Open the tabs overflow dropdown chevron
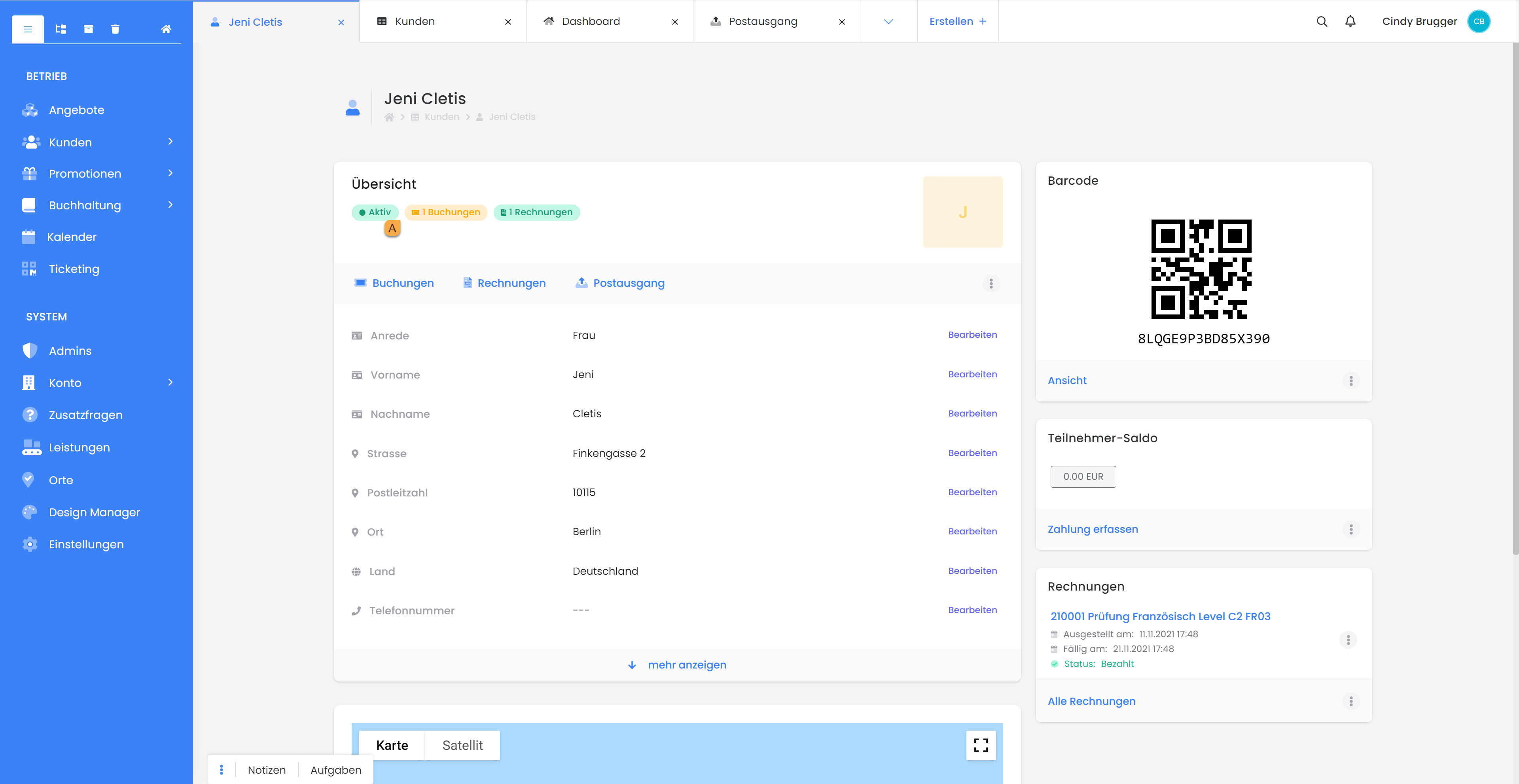The height and width of the screenshot is (784, 1519). pyautogui.click(x=888, y=21)
